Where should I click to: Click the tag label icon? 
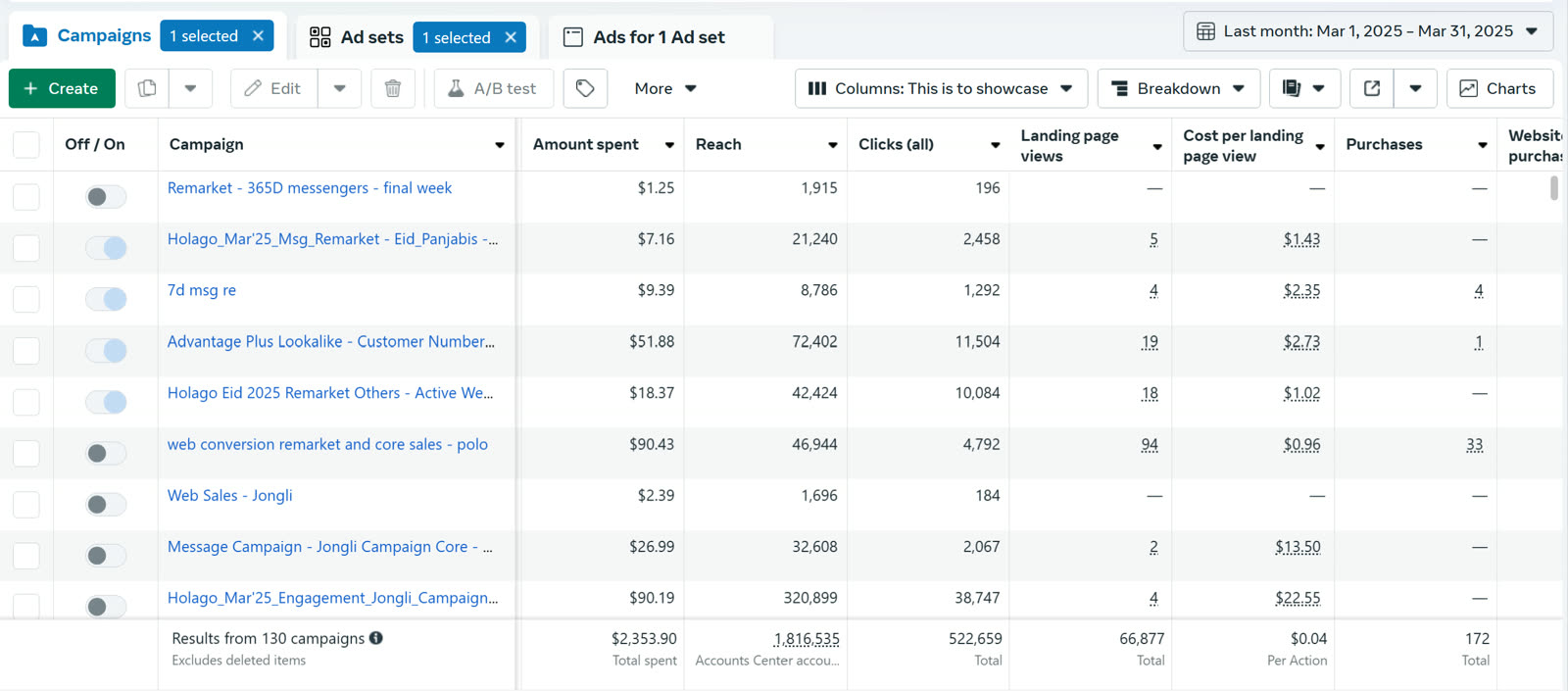[x=585, y=88]
